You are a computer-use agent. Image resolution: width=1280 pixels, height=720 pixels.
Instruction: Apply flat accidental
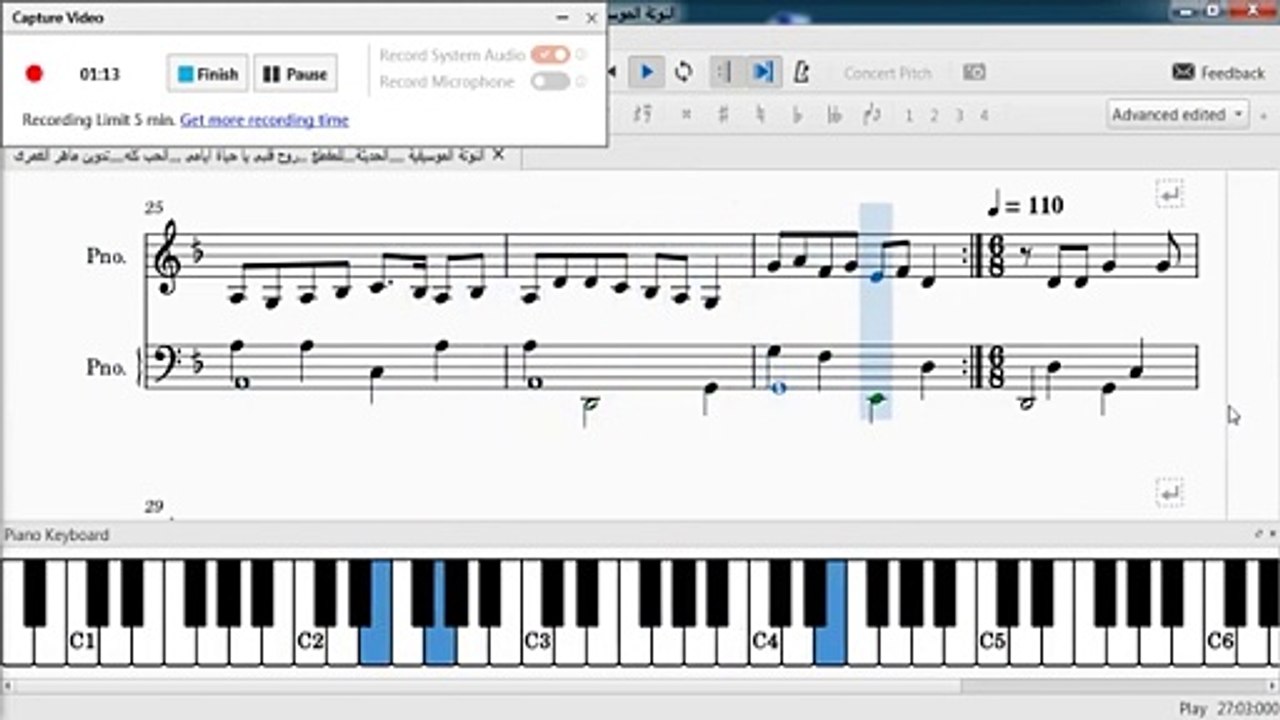(x=797, y=115)
